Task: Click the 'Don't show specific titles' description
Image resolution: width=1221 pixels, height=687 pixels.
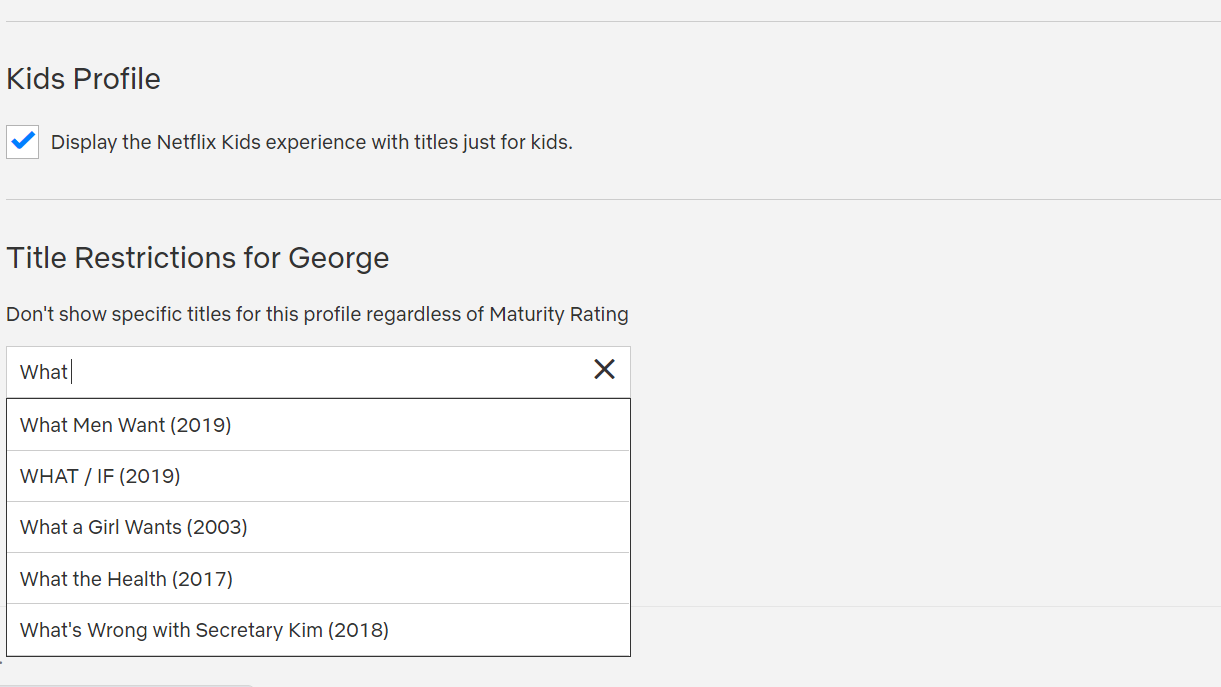Action: coord(317,314)
